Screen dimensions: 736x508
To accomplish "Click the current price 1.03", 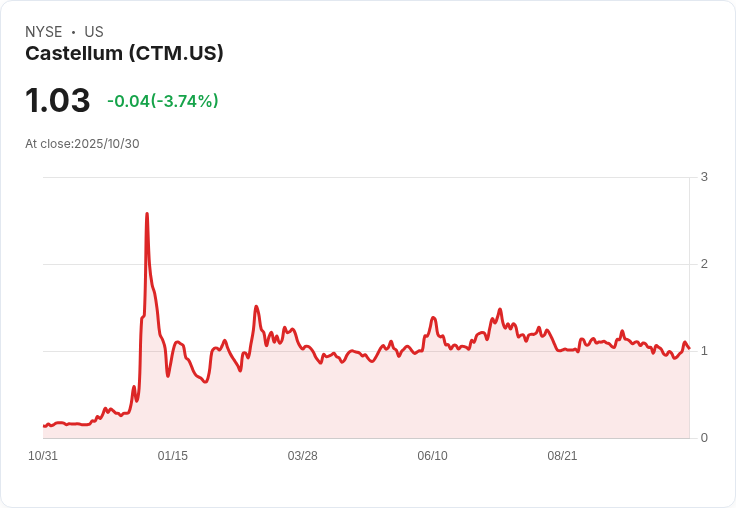I will click(57, 100).
